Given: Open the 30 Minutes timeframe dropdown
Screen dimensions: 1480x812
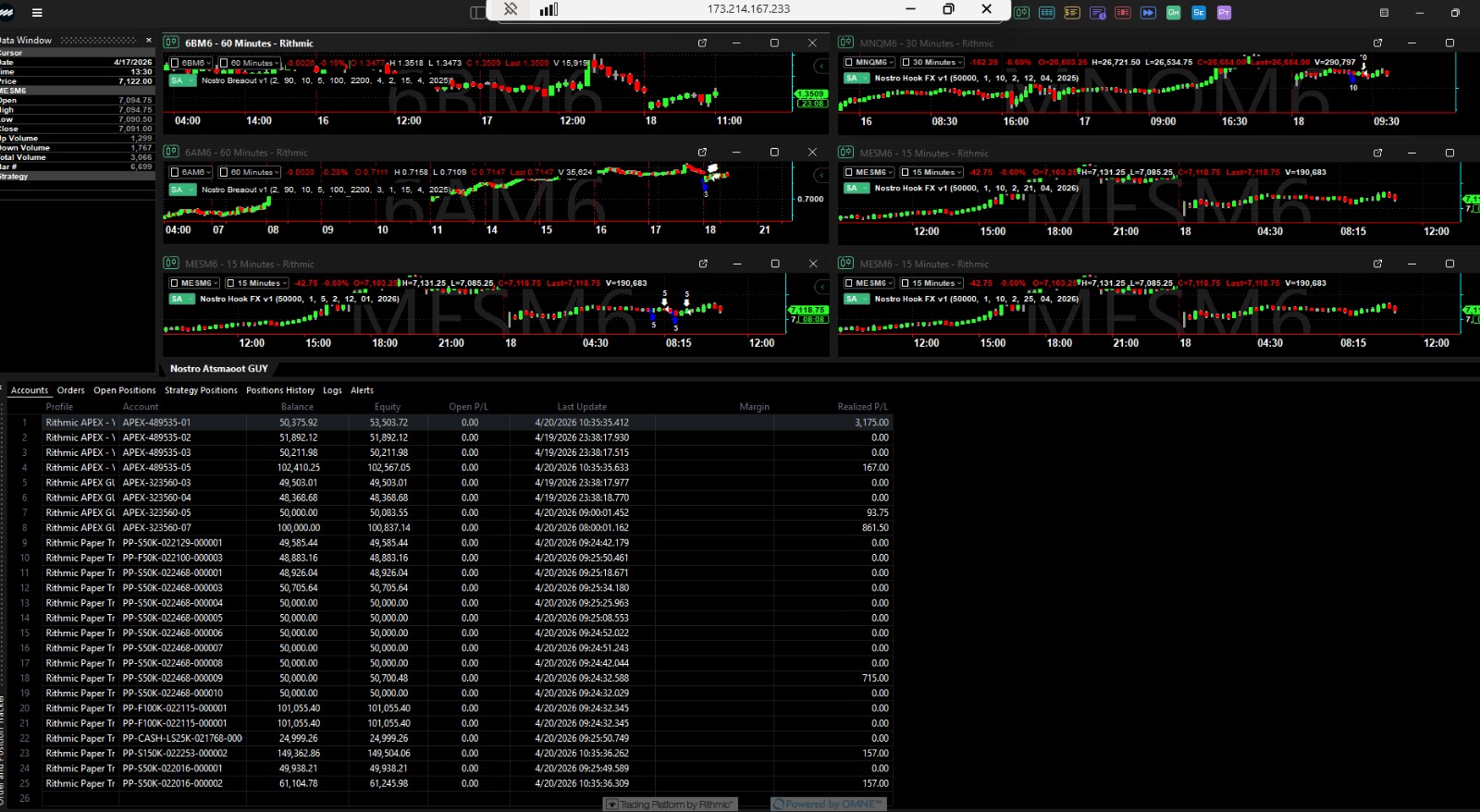Looking at the screenshot, I should (932, 62).
